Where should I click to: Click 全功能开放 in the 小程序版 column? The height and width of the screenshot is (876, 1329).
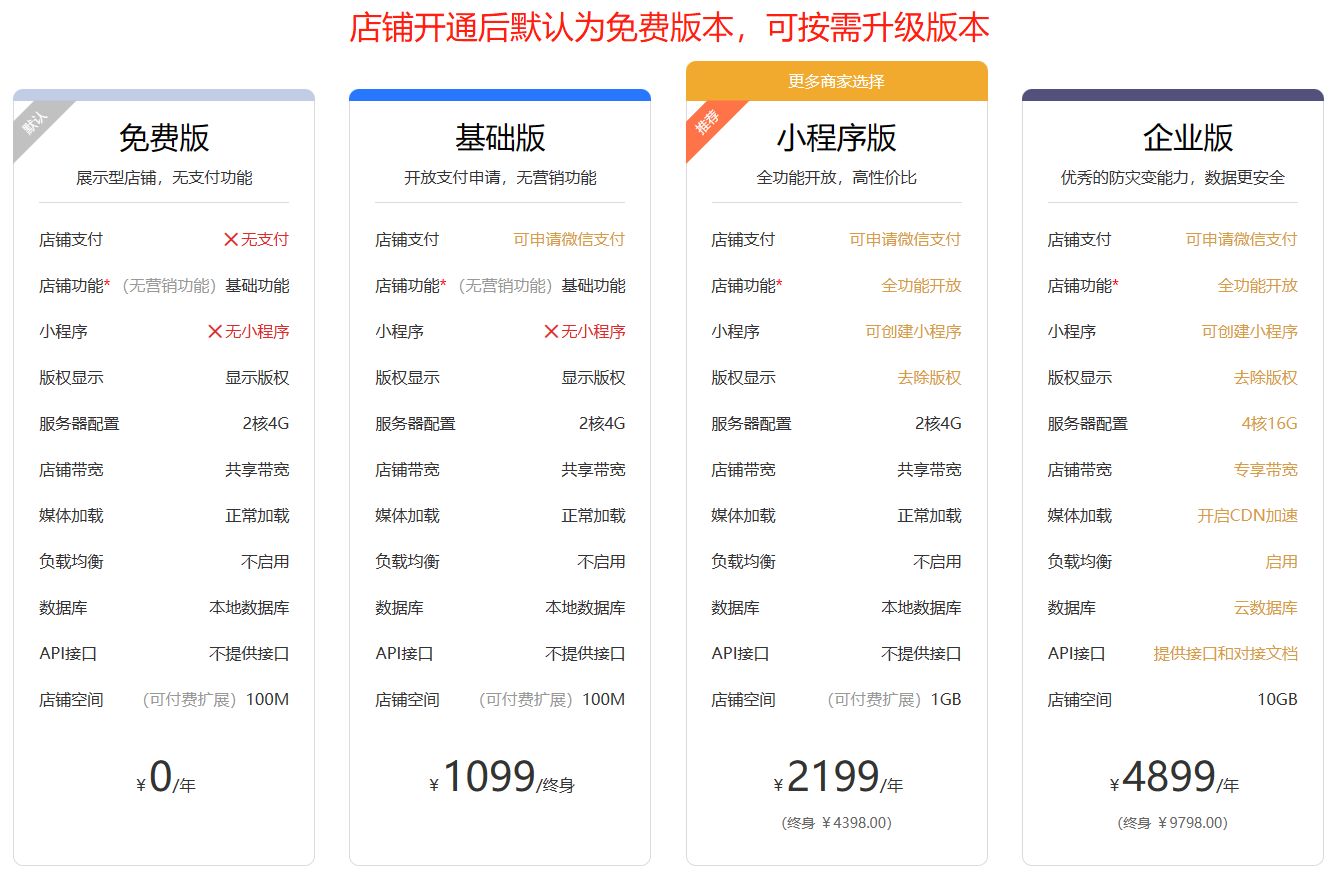(x=921, y=286)
